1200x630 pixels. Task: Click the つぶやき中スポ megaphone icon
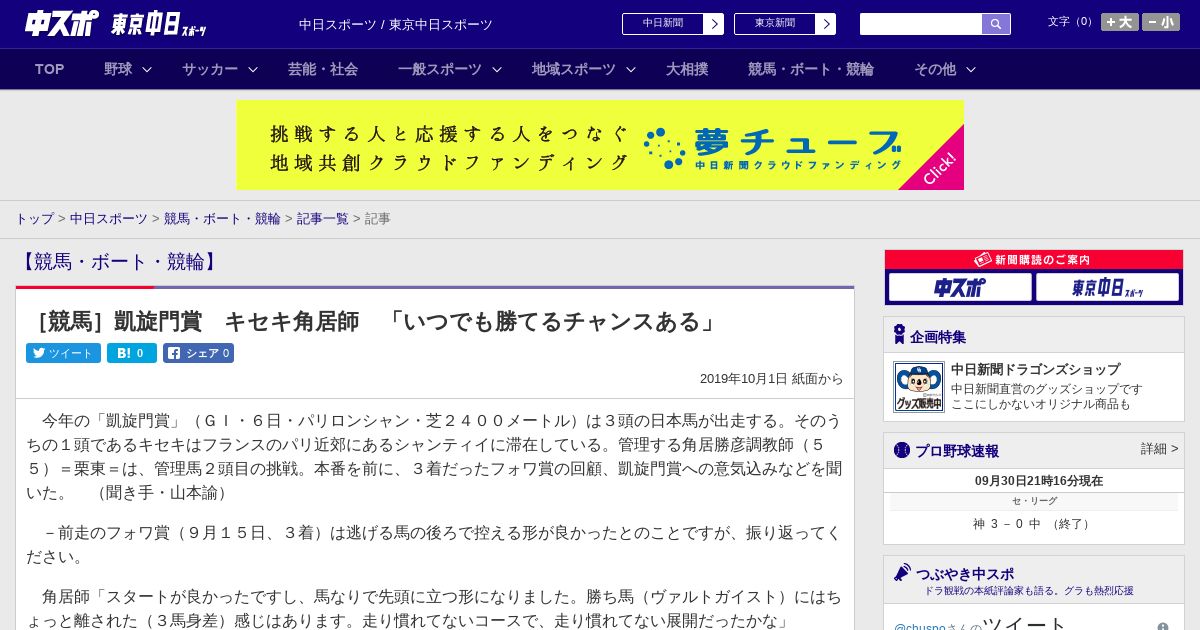(x=902, y=573)
